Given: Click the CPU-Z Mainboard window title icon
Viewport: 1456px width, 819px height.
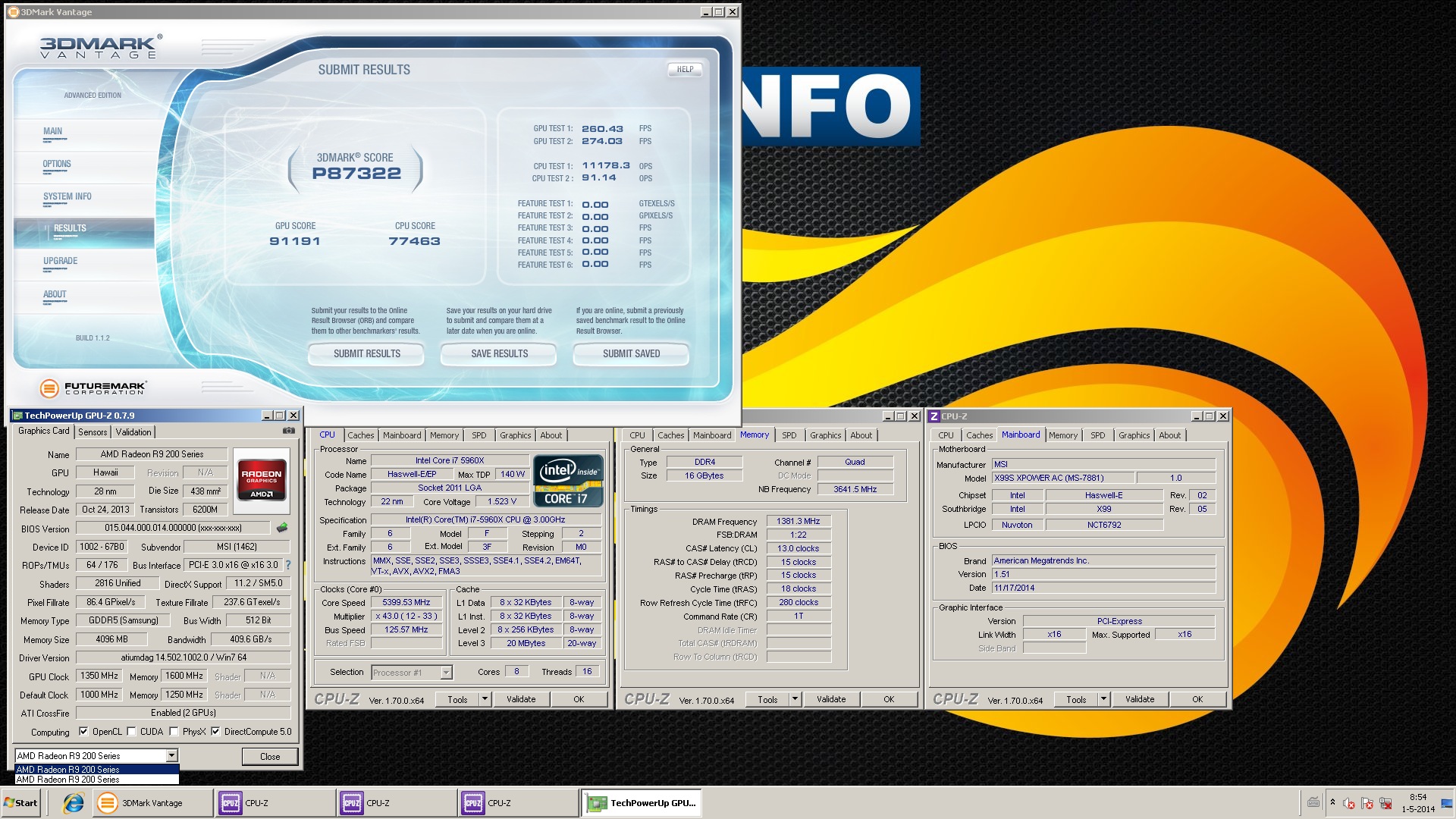Looking at the screenshot, I should click(934, 416).
